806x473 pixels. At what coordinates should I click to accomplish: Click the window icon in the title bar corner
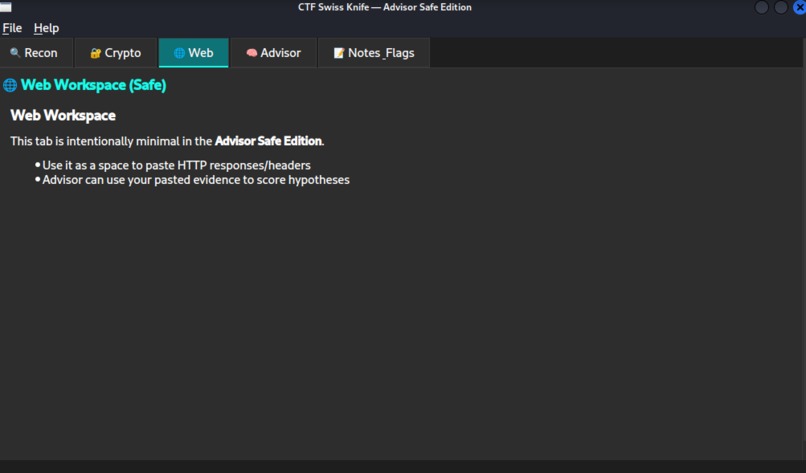coord(6,7)
